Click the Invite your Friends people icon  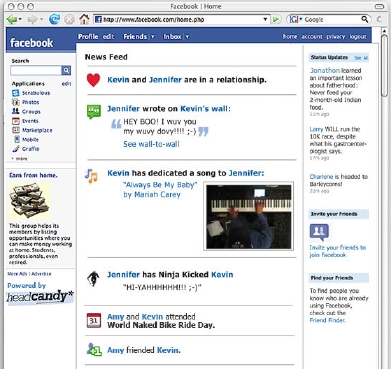click(319, 232)
